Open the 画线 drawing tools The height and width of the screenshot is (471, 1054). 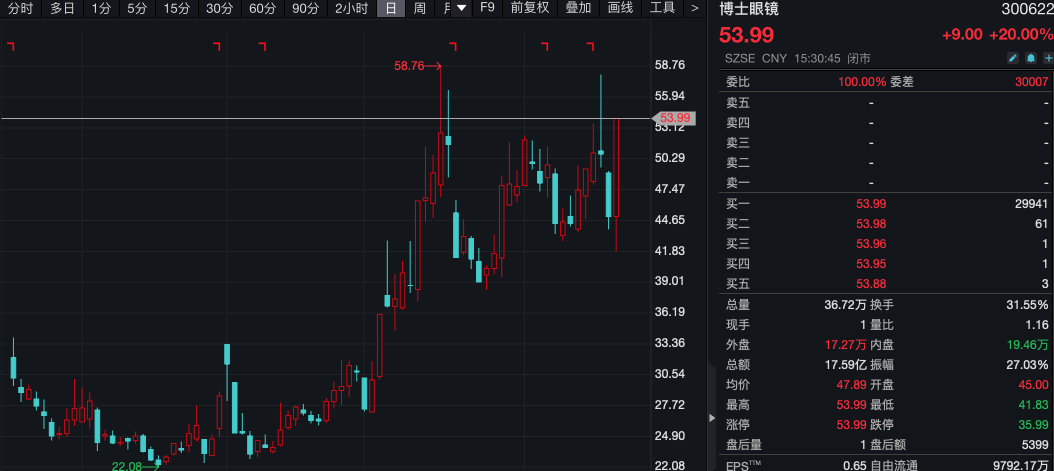pyautogui.click(x=620, y=9)
